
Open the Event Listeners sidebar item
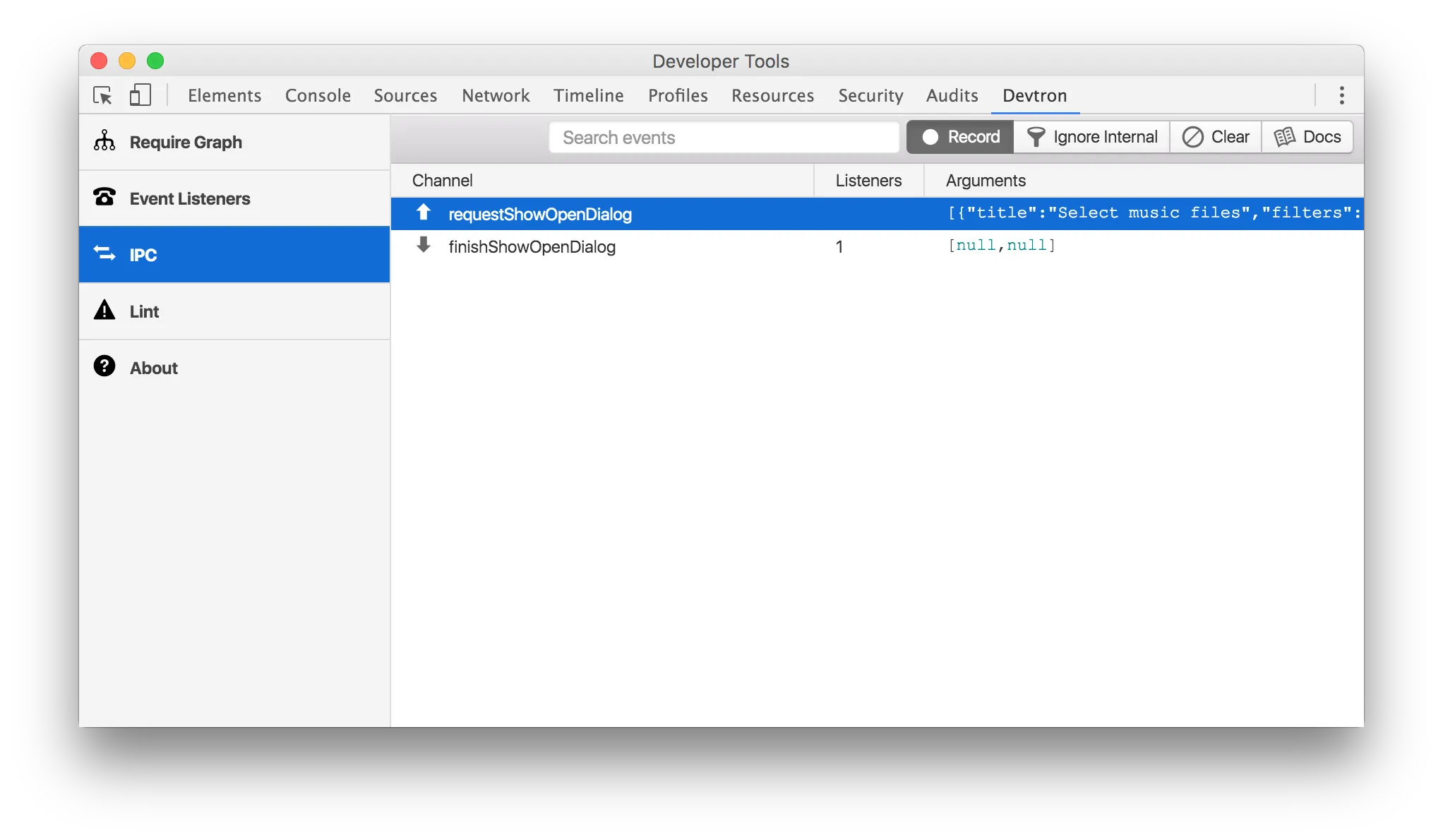click(x=189, y=198)
